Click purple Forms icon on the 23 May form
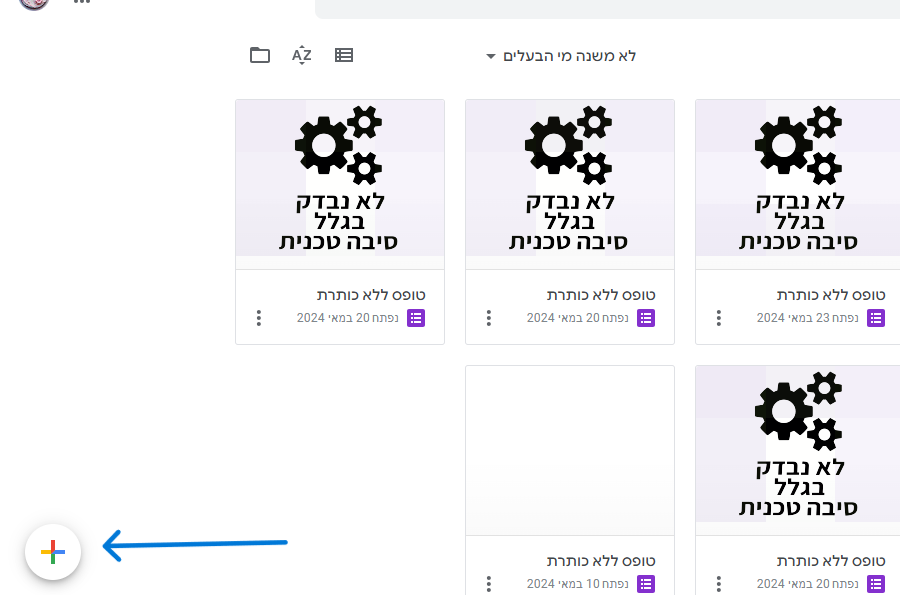Screen dimensions: 900x595 (876, 318)
